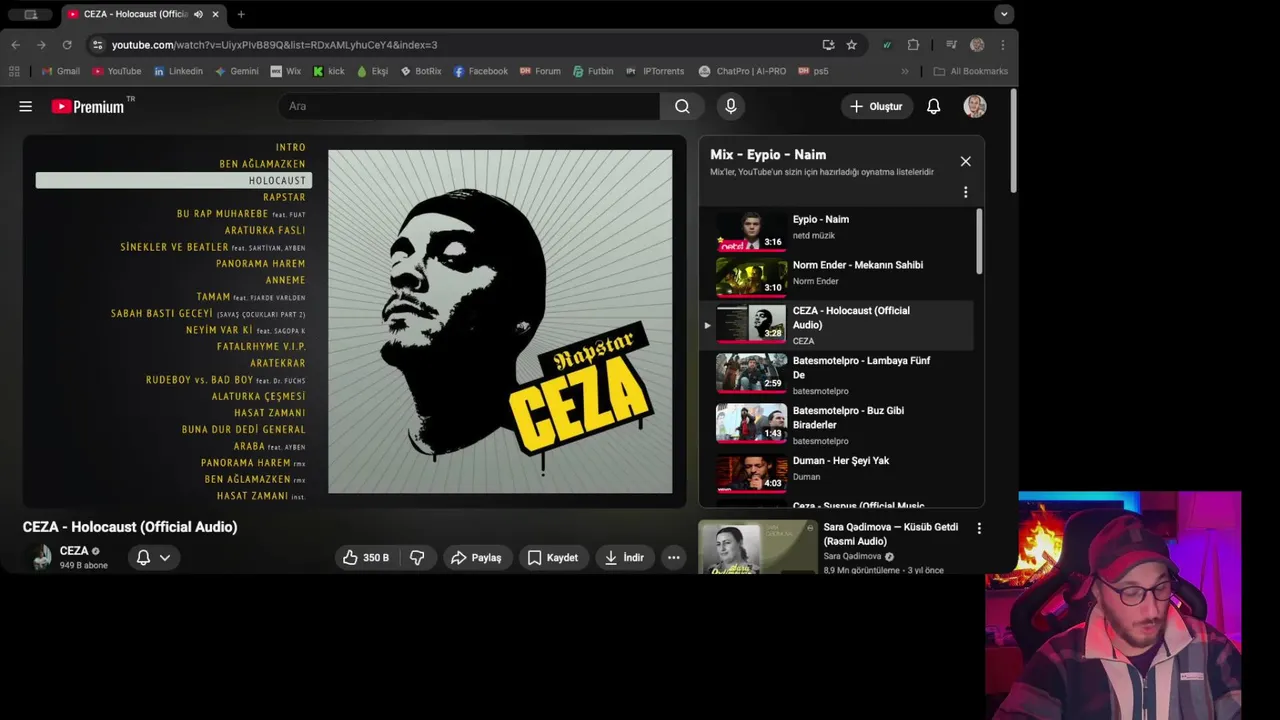Image resolution: width=1280 pixels, height=720 pixels.
Task: Open CEZA channel avatar
Action: [41, 557]
